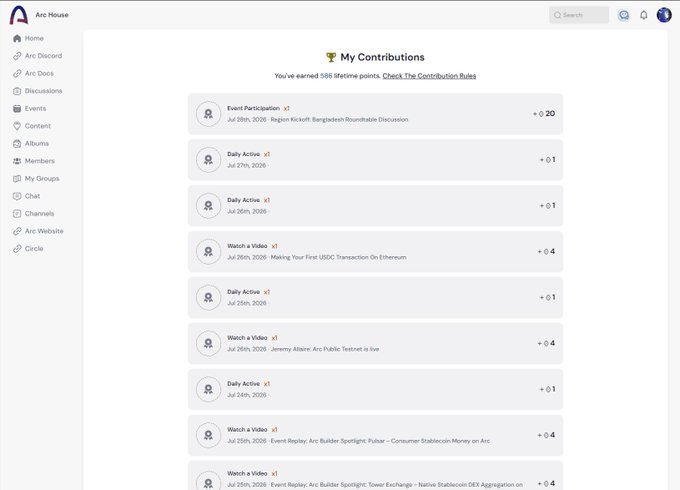Click the Members people icon
680x490 pixels.
[x=17, y=161]
